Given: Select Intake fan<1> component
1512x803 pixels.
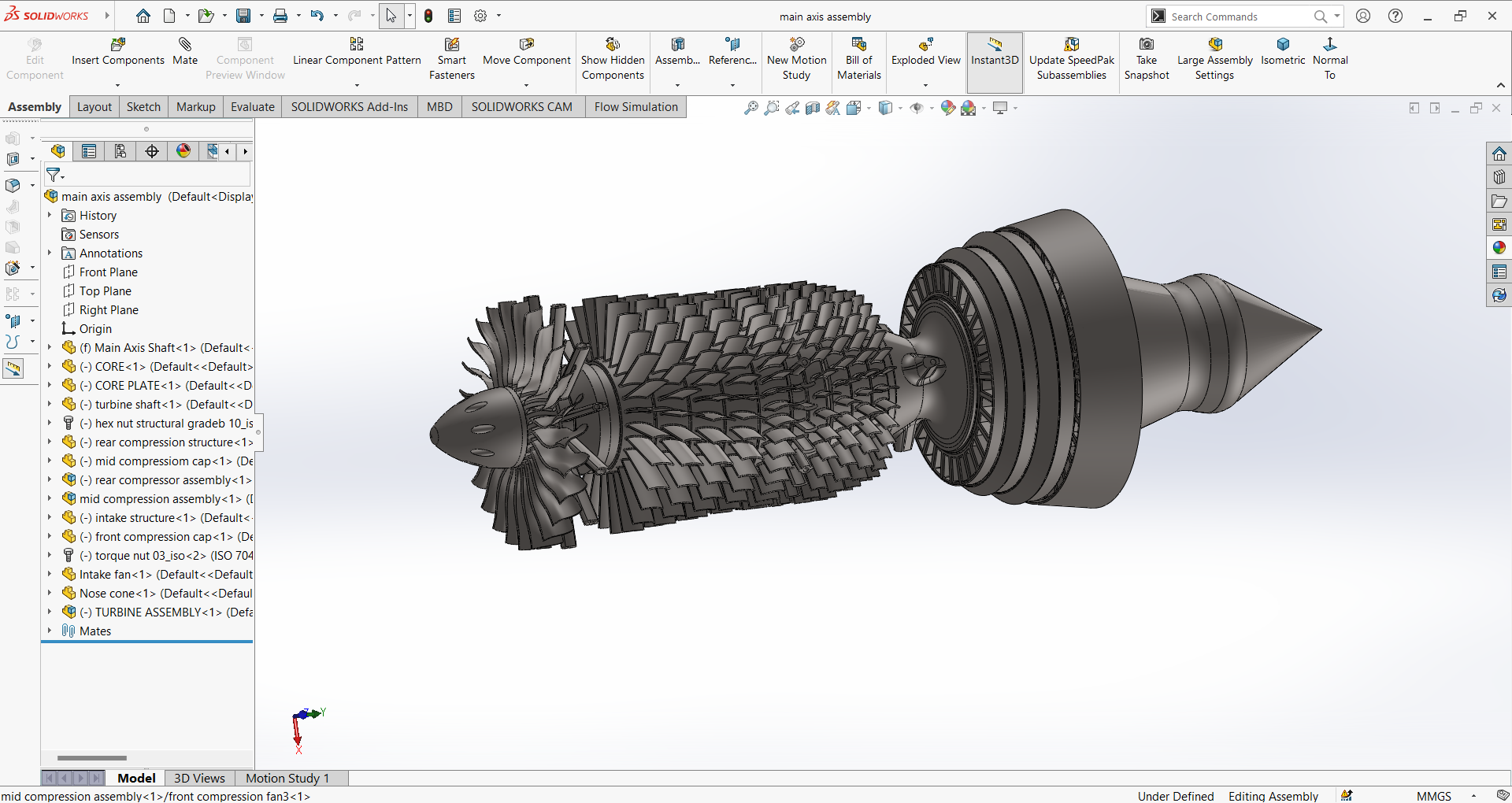Looking at the screenshot, I should point(157,574).
